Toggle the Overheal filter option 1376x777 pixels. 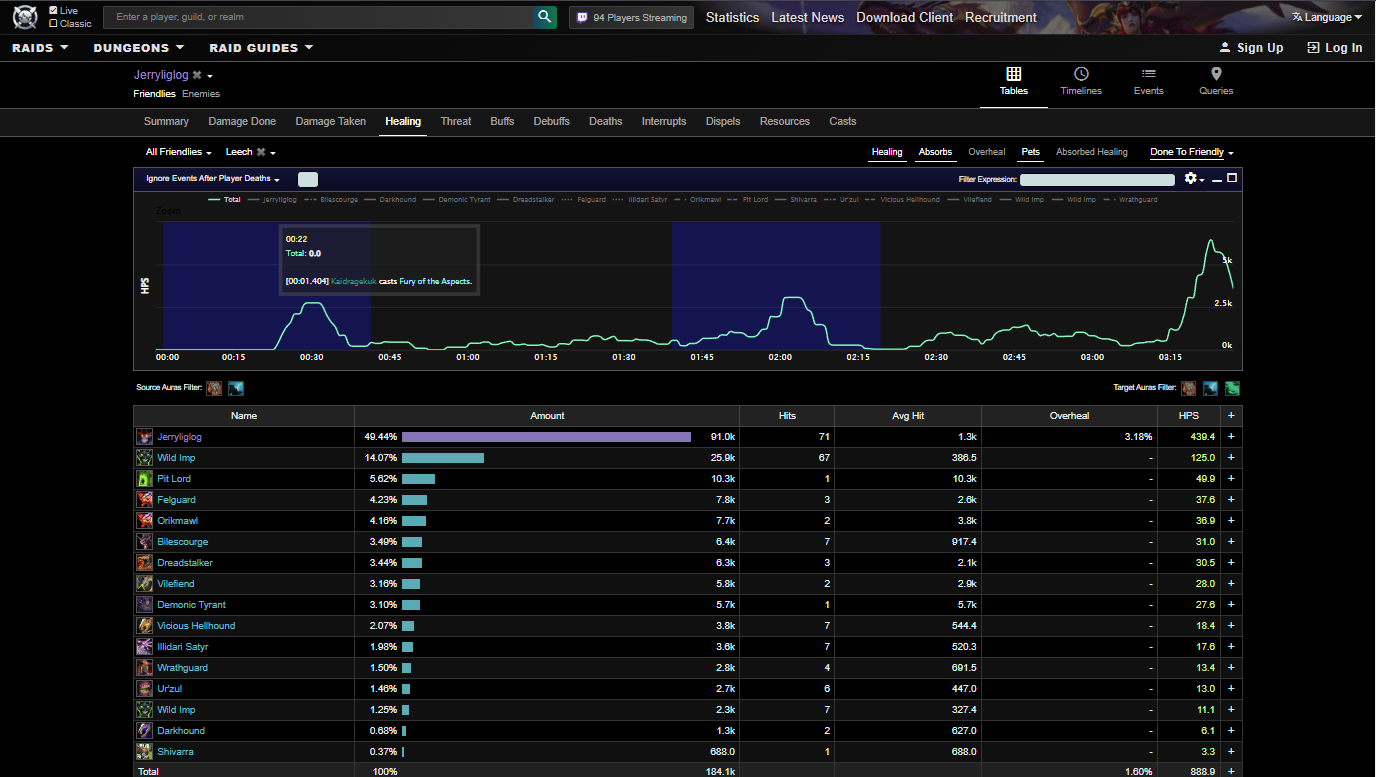(x=986, y=152)
